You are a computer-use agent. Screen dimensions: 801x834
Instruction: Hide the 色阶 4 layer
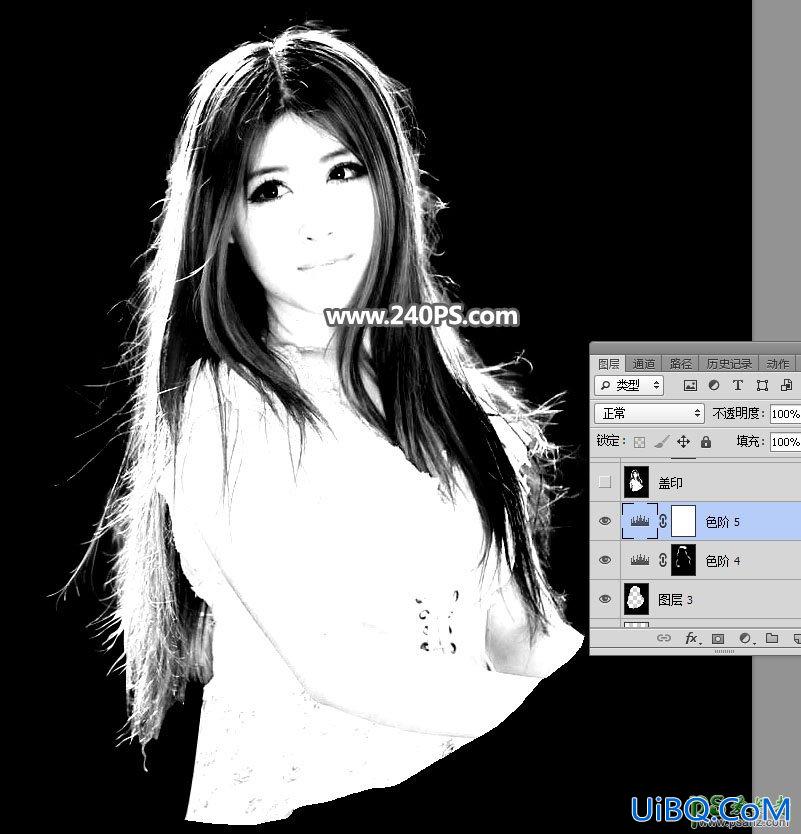[605, 560]
